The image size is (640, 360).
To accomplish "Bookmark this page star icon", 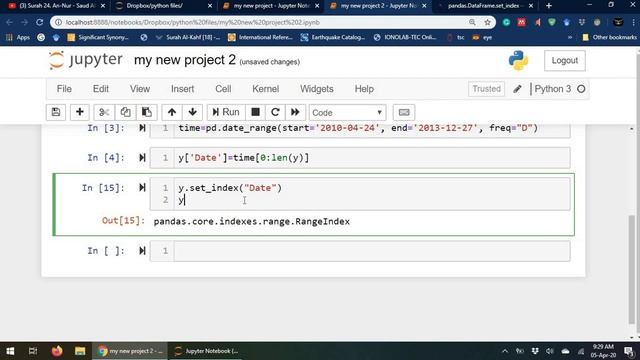I will 487,22.
